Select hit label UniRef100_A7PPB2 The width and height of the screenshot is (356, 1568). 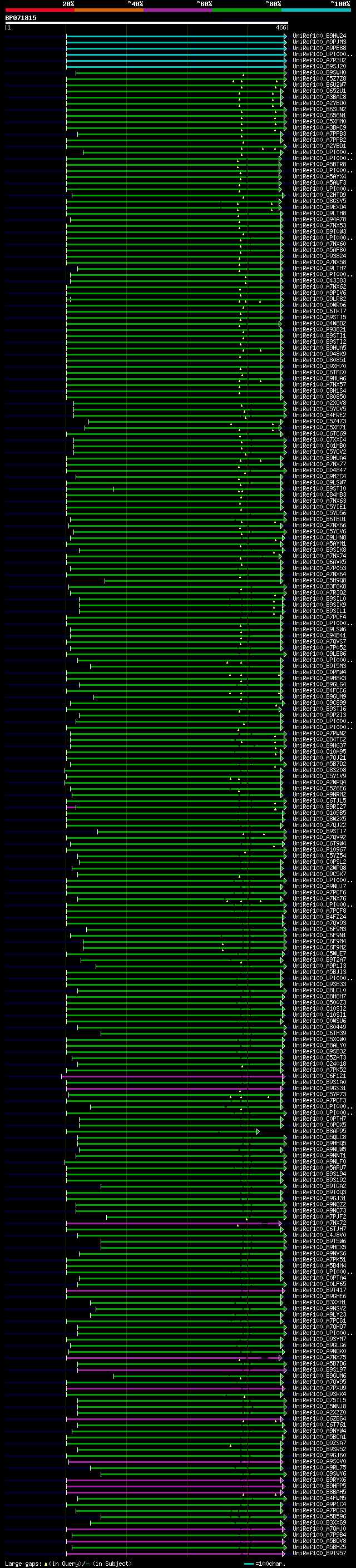[319, 140]
